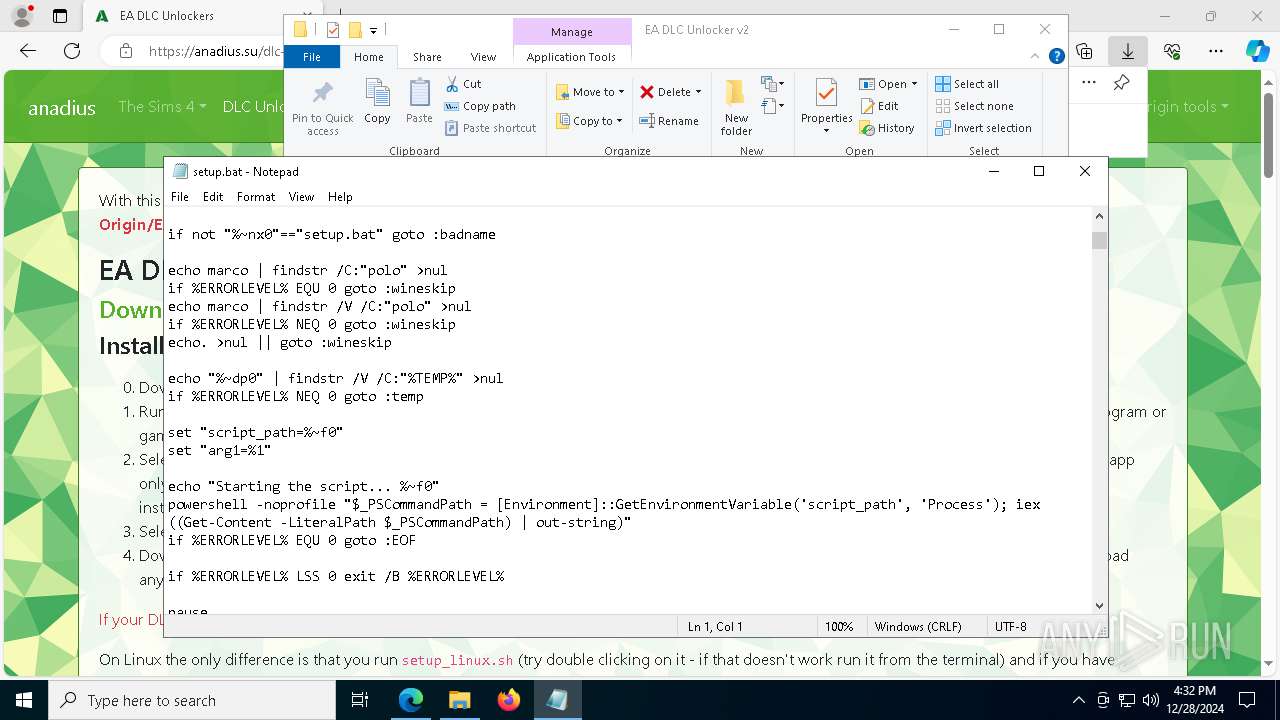
Task: Show hidden system tray icons
Action: click(1078, 700)
